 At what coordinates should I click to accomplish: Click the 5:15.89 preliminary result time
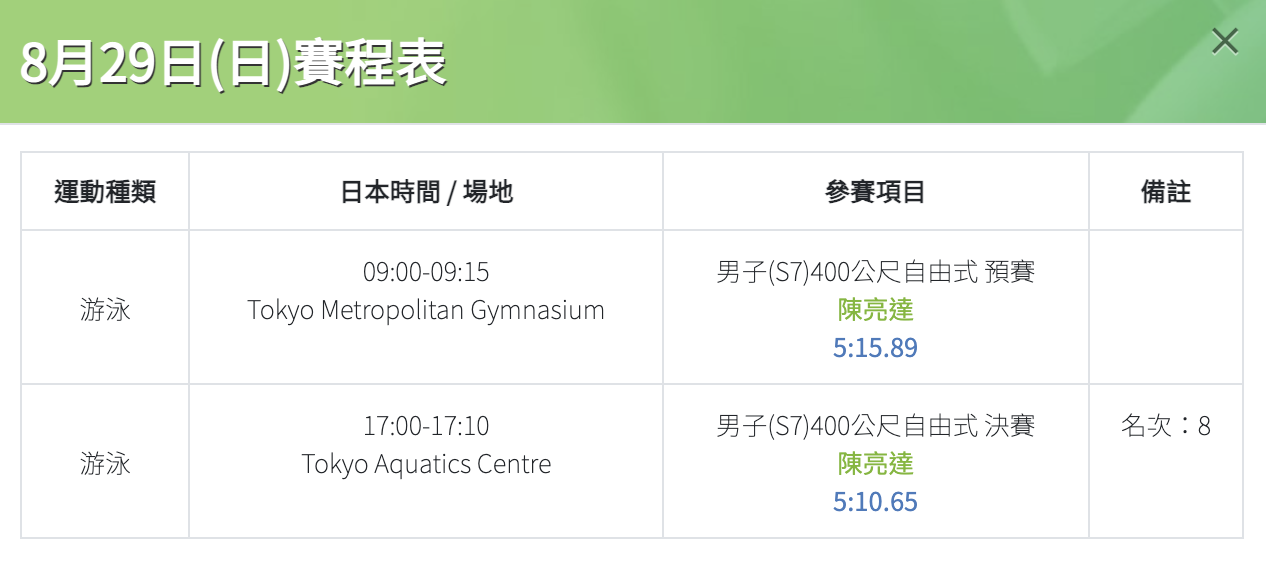click(876, 348)
